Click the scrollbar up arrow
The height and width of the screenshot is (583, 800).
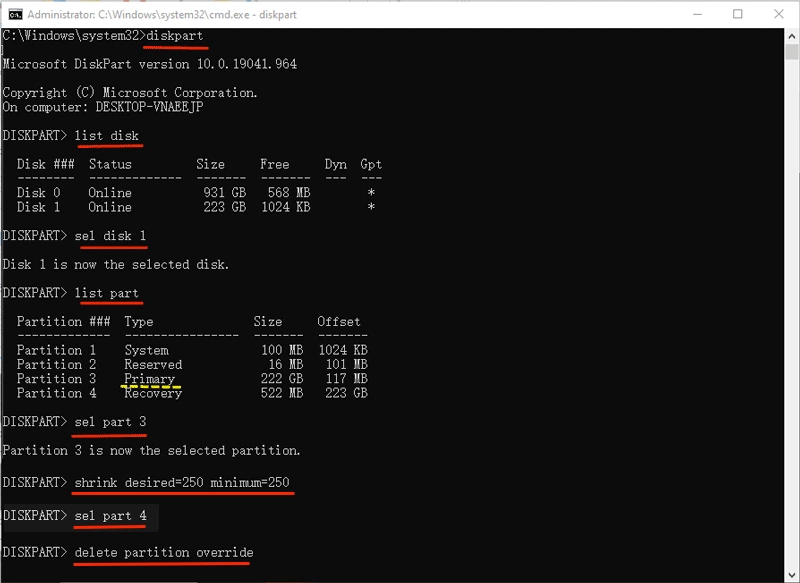click(x=790, y=36)
